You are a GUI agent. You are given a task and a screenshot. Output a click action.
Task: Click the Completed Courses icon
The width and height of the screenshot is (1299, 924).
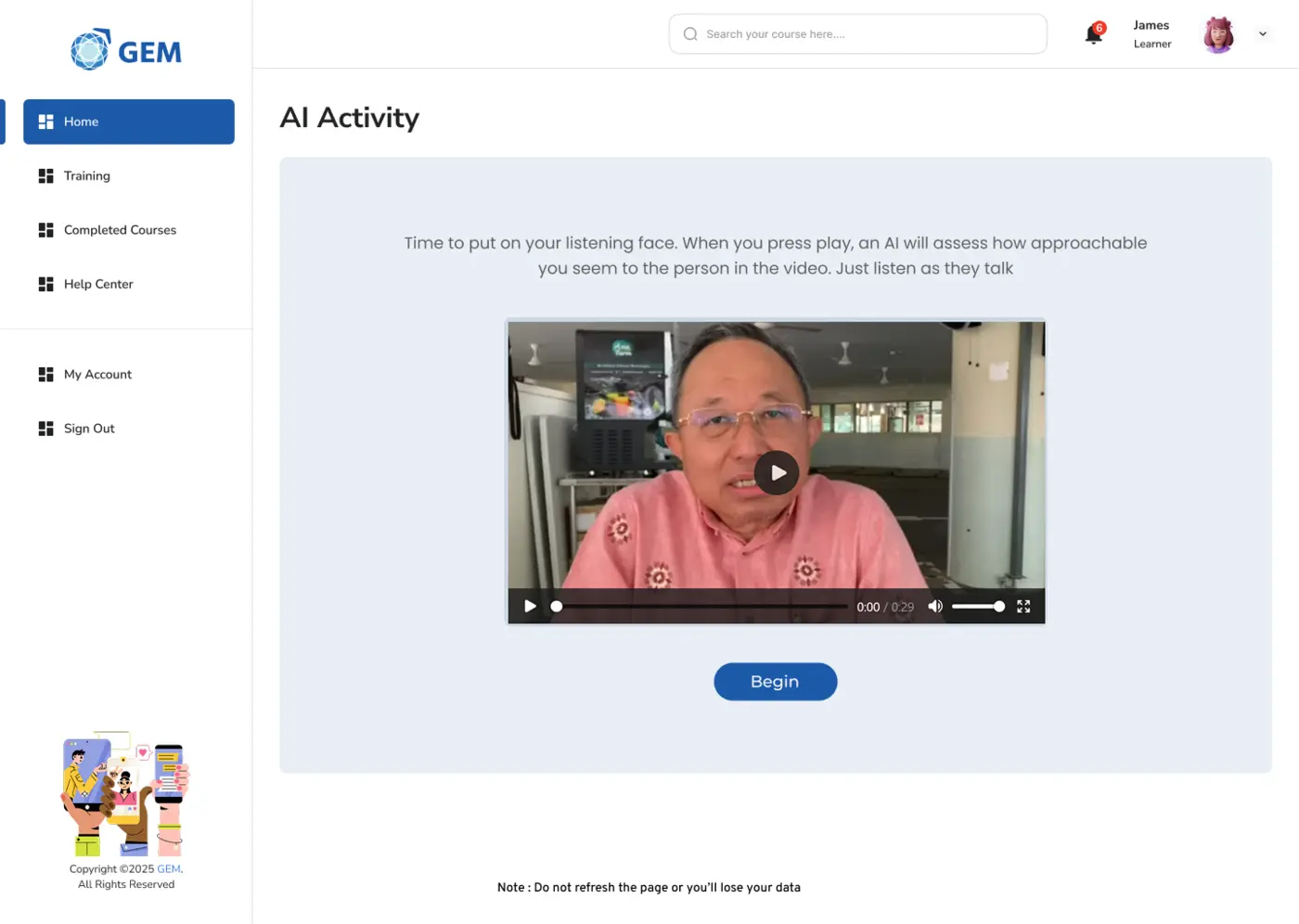point(45,230)
